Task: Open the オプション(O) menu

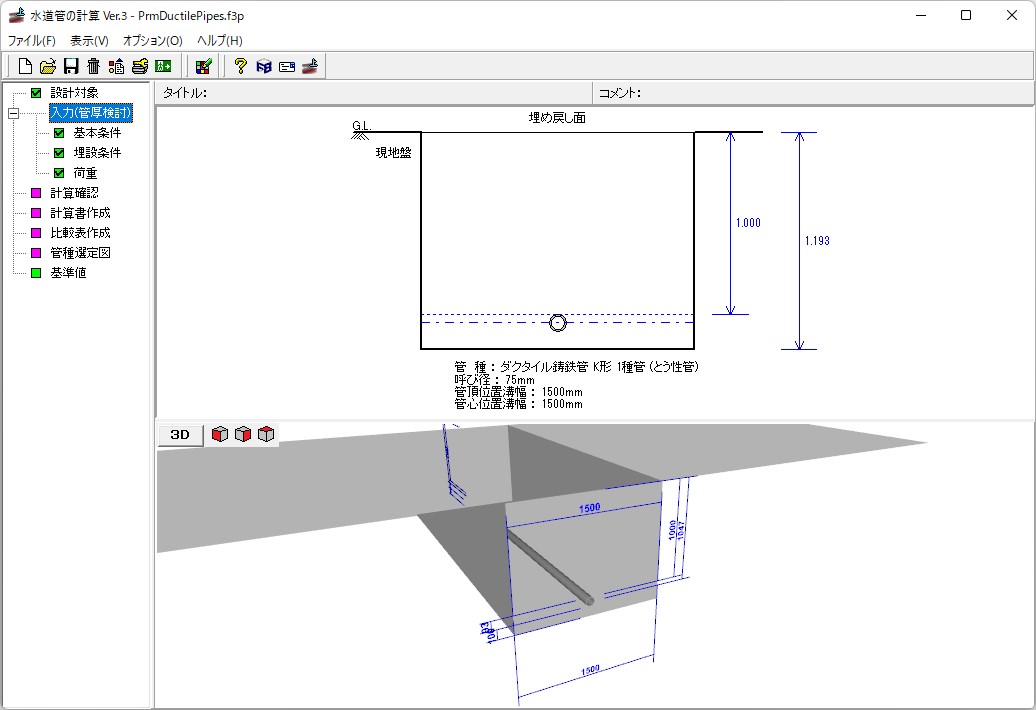Action: pyautogui.click(x=152, y=41)
